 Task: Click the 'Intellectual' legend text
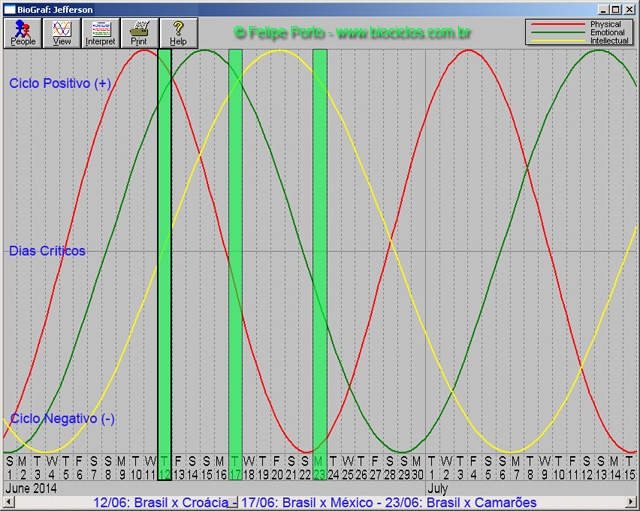tap(609, 40)
